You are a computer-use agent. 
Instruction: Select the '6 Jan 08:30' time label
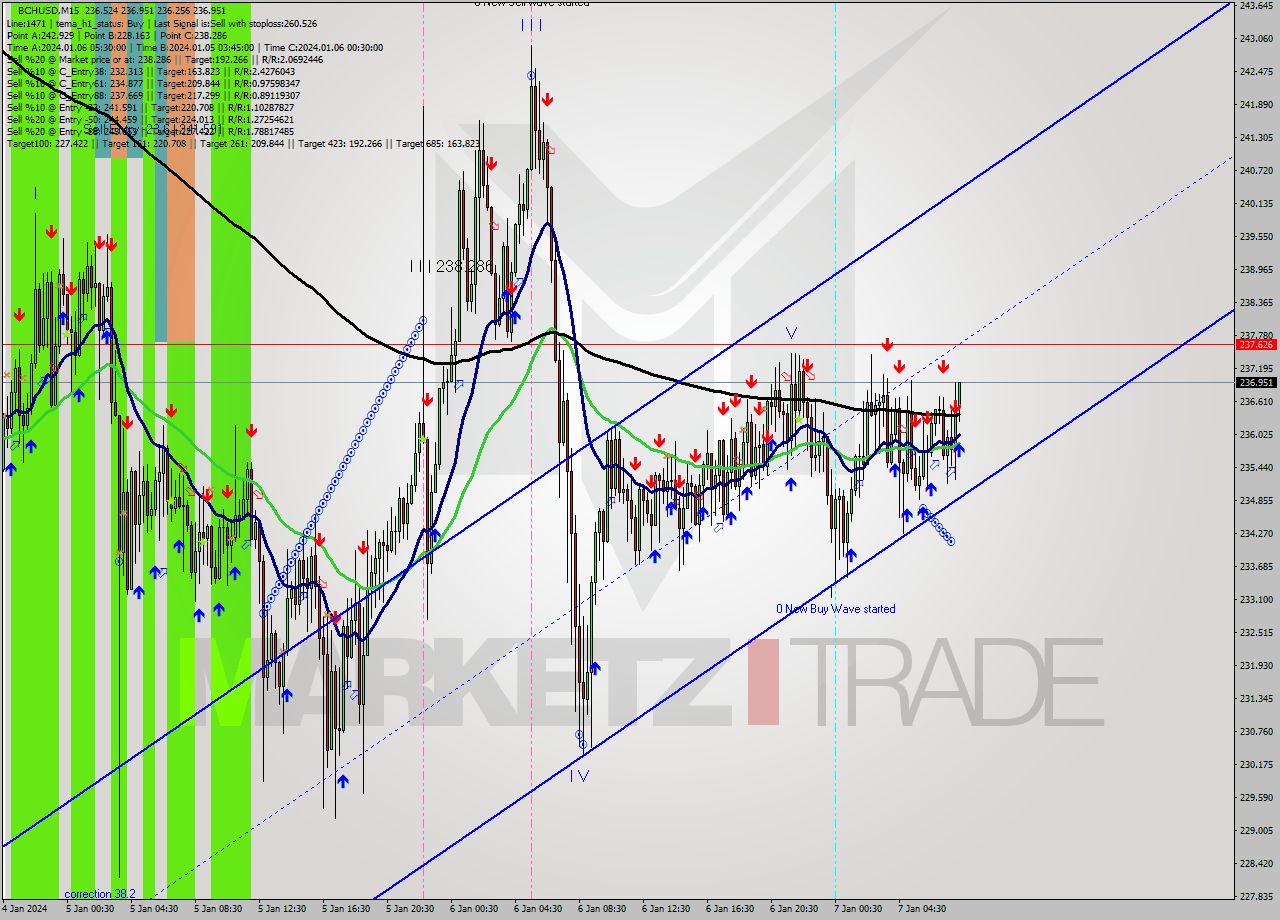click(602, 909)
